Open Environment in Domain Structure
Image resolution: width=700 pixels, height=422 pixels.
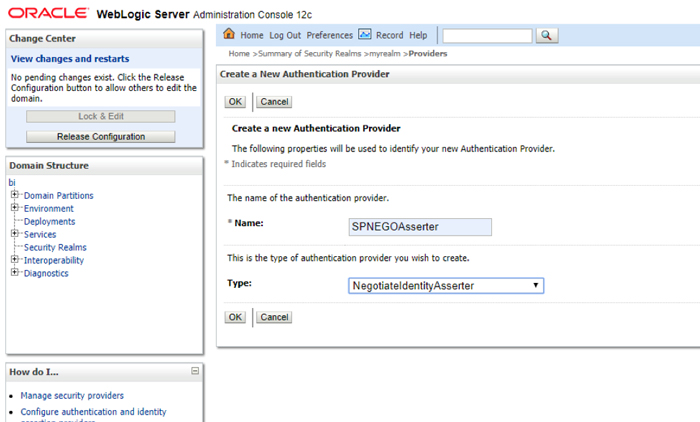pos(49,209)
